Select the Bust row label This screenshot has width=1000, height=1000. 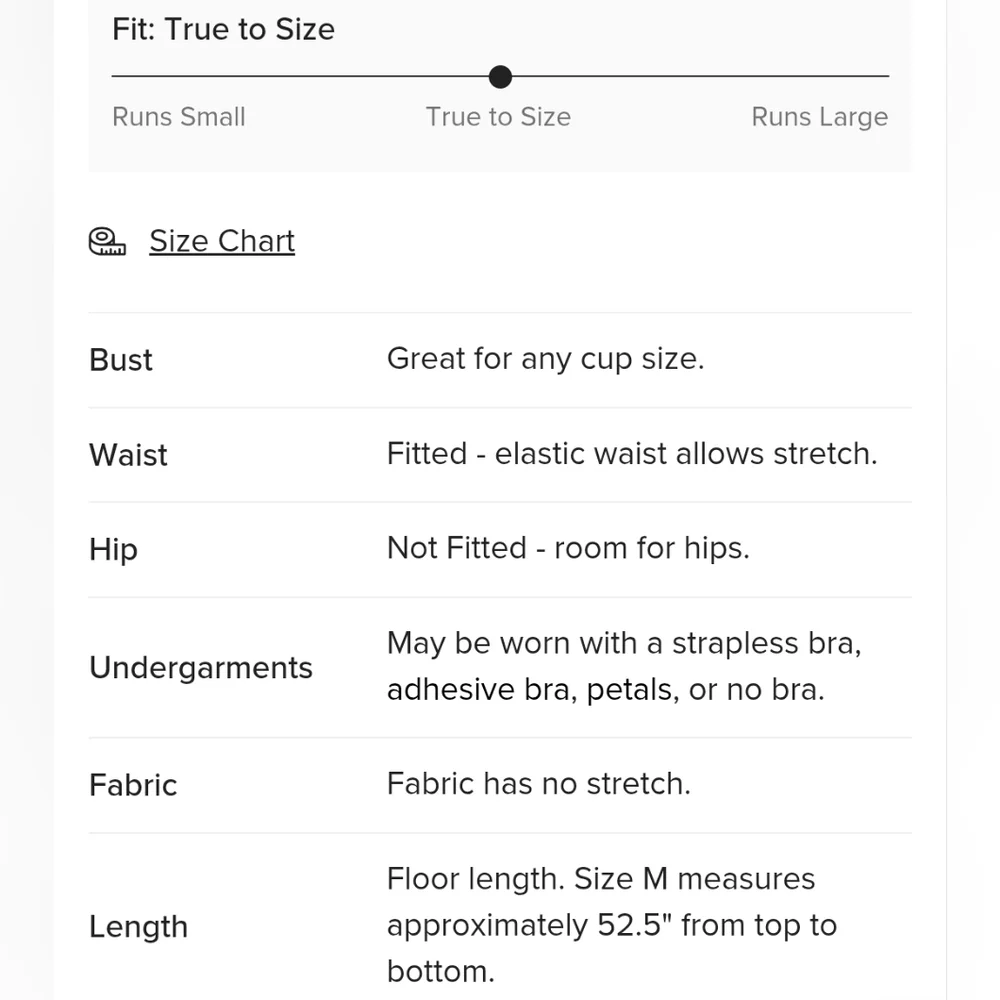pos(121,360)
